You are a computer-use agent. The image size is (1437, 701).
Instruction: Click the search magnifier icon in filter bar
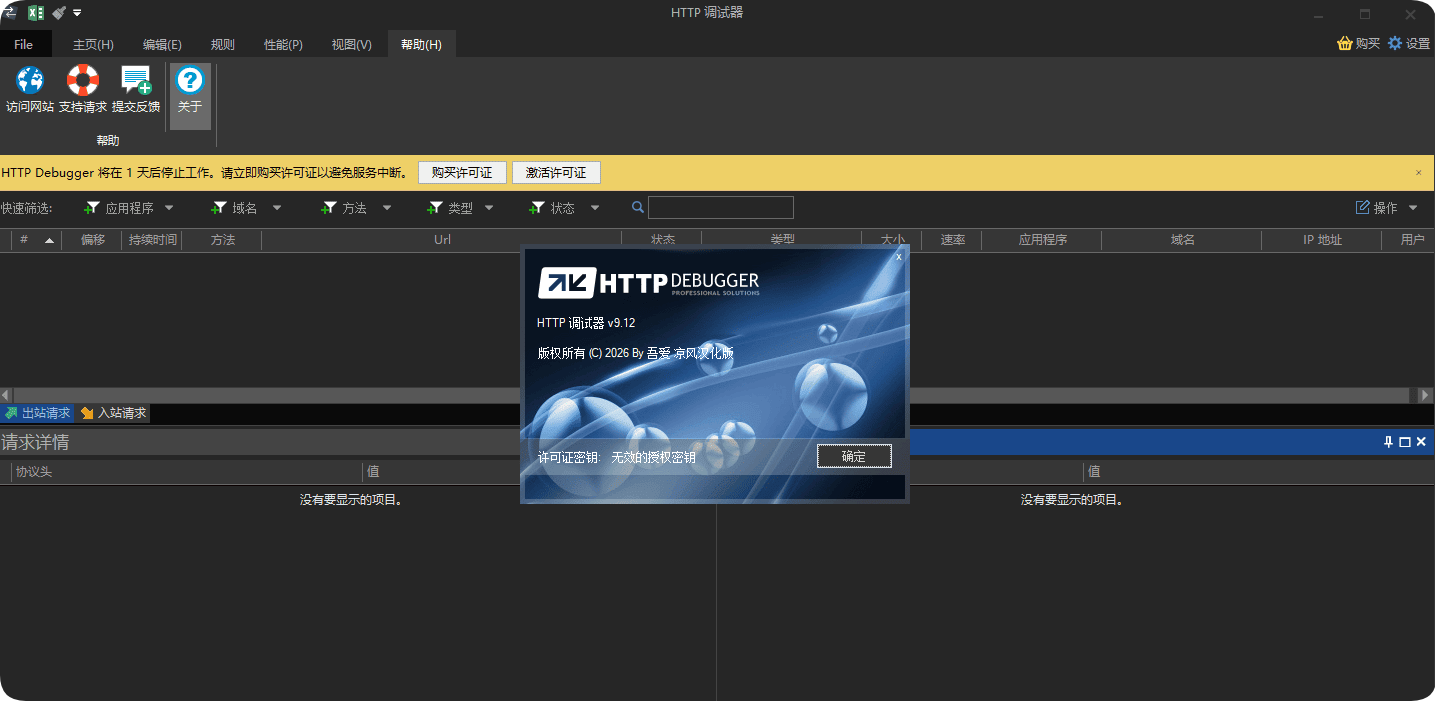[638, 208]
